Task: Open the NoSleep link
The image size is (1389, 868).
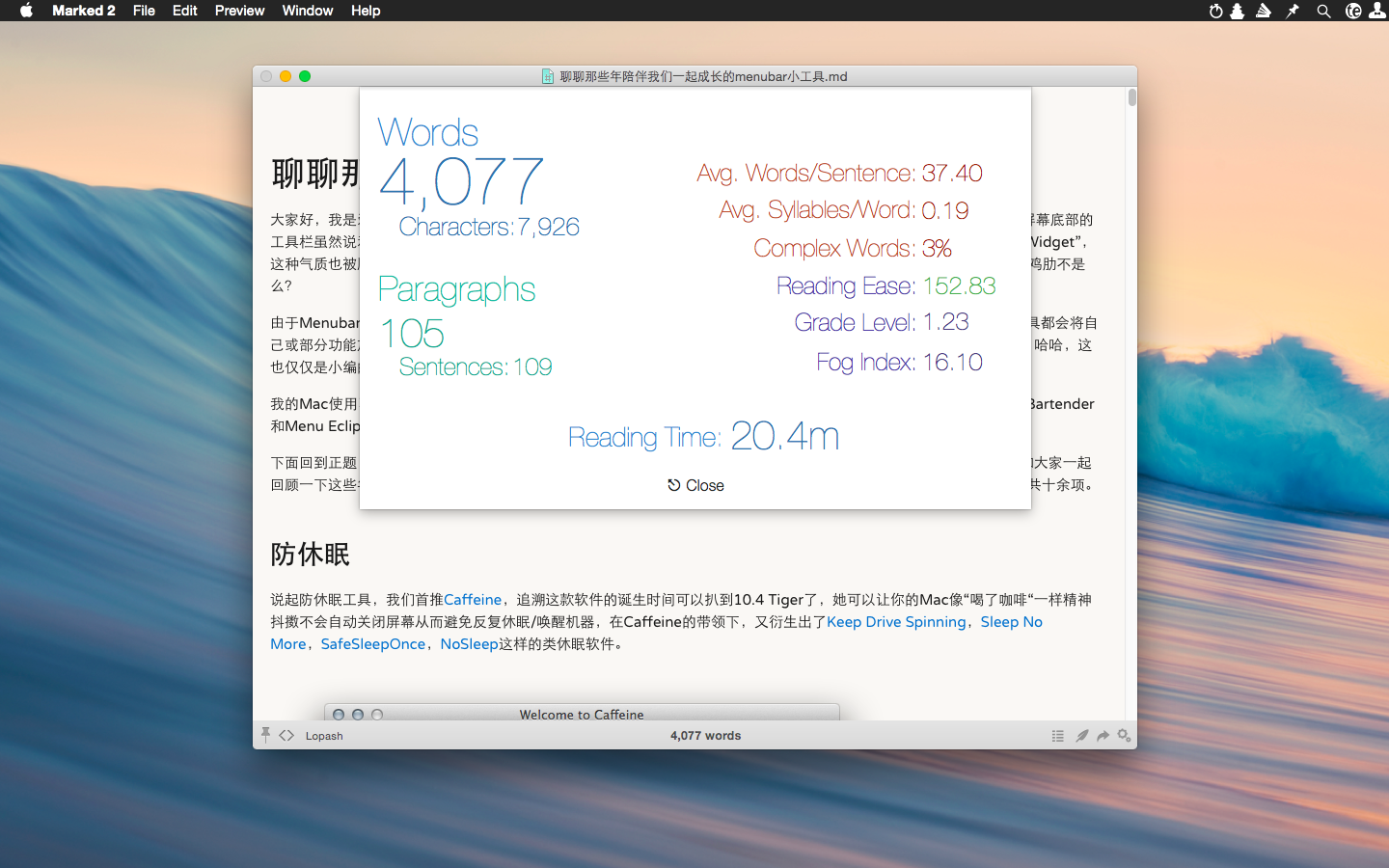Action: click(469, 644)
